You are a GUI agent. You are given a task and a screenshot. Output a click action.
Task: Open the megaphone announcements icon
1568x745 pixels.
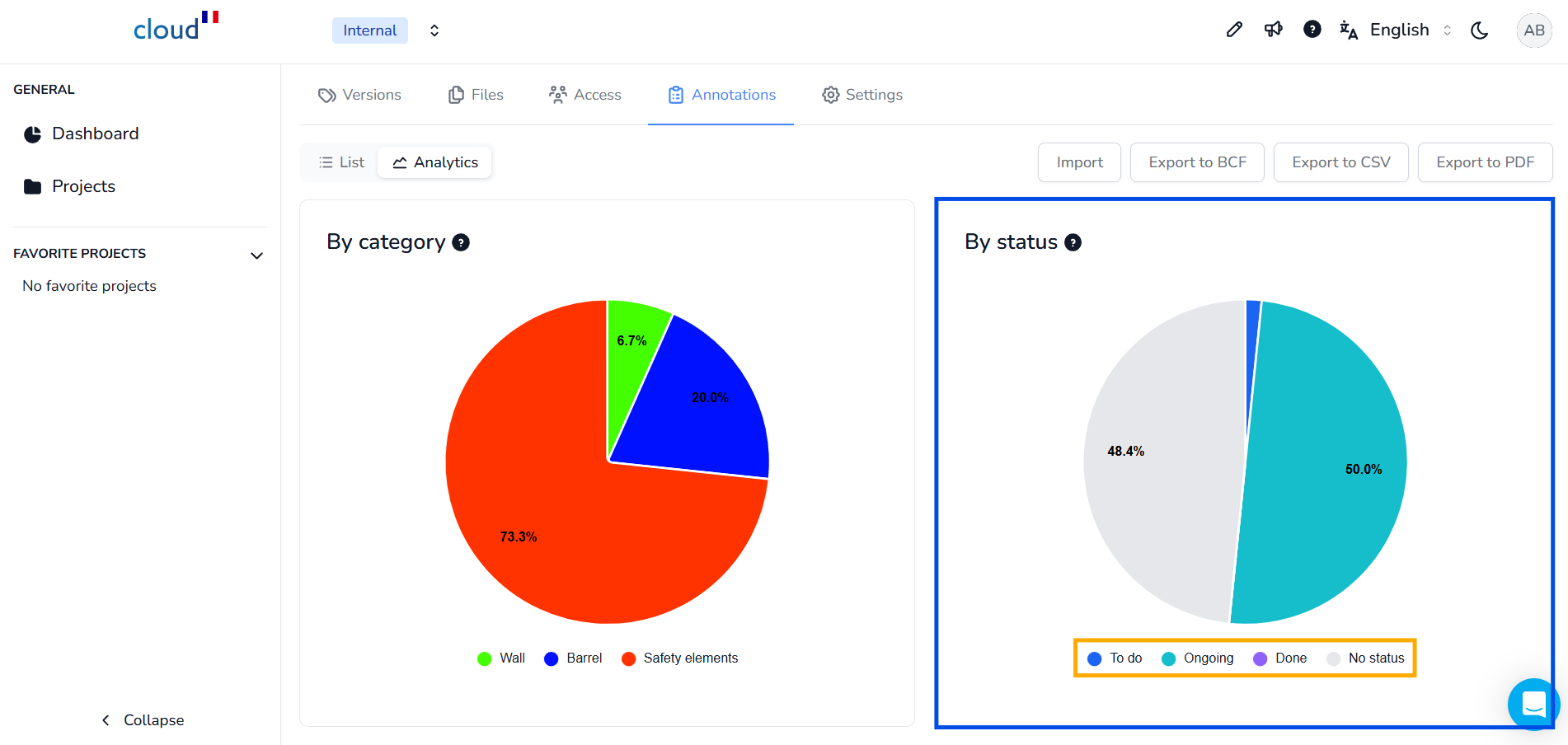tap(1273, 30)
